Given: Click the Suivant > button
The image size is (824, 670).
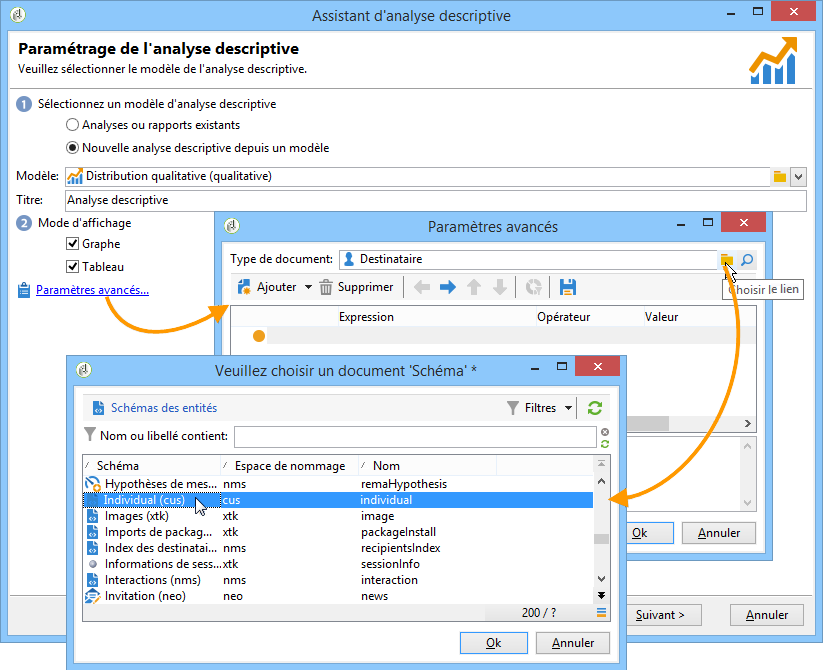Looking at the screenshot, I should (660, 615).
